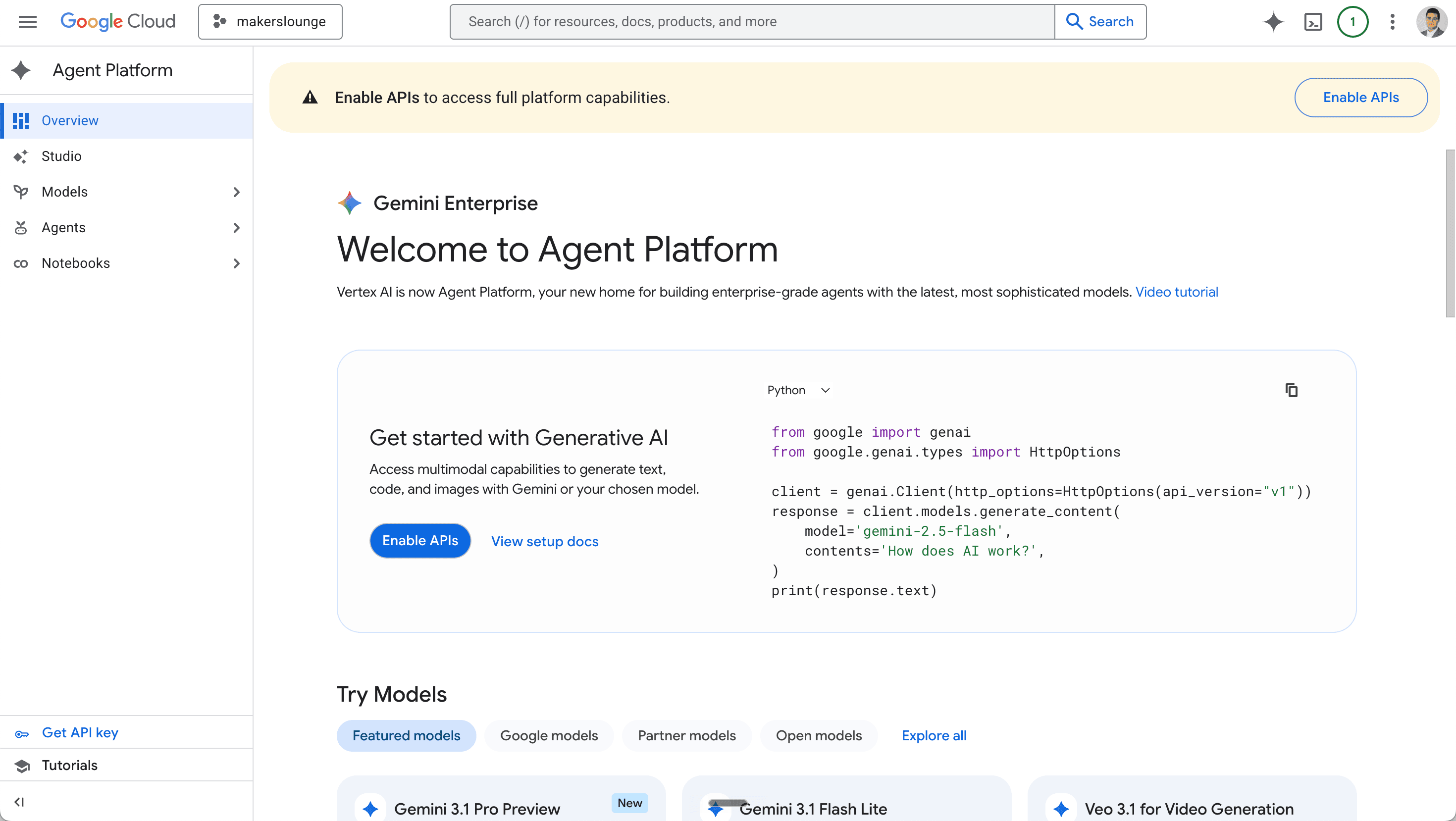This screenshot has height=821, width=1456.
Task: Open Agents section in sidebar
Action: tap(127, 227)
